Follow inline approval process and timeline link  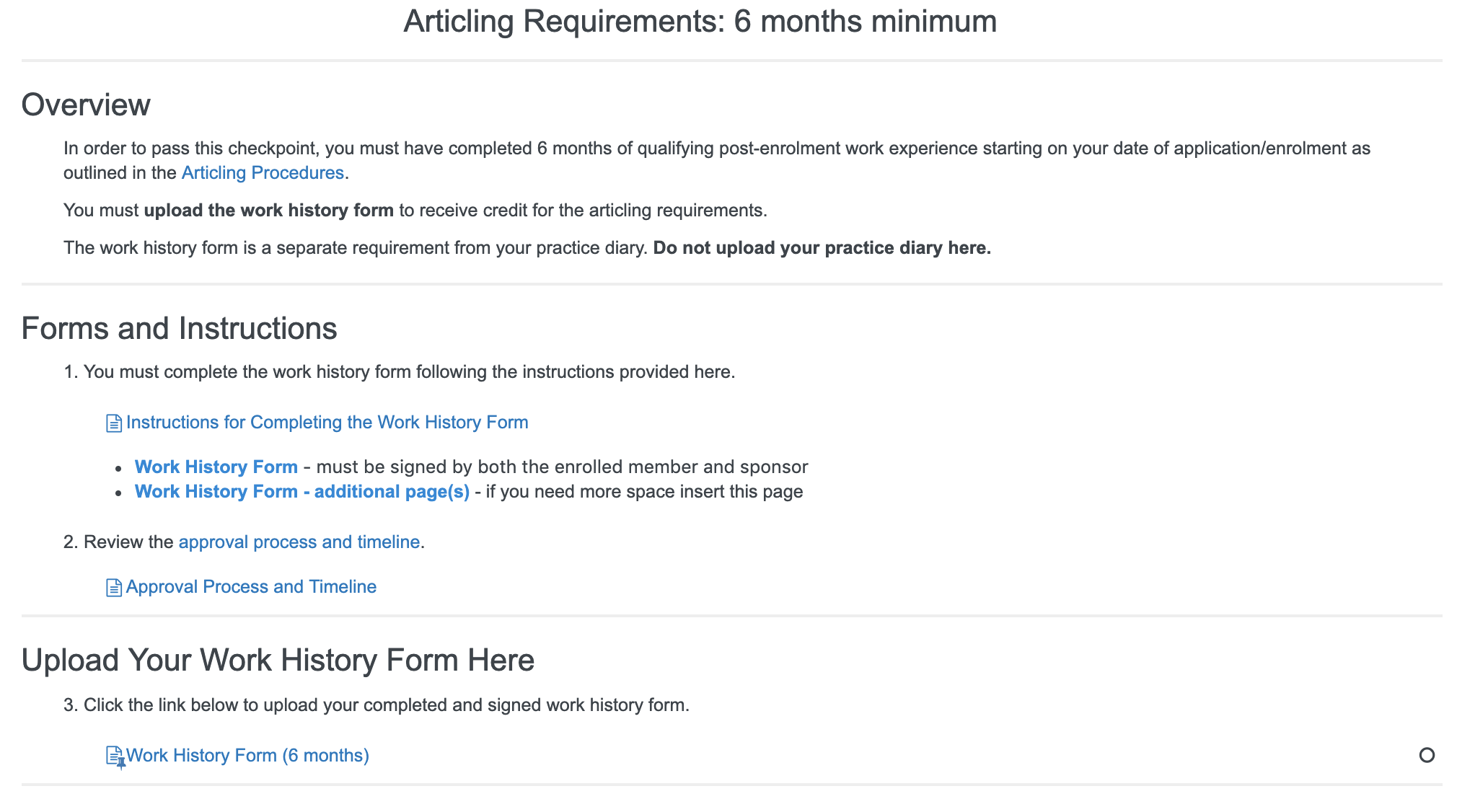[299, 542]
